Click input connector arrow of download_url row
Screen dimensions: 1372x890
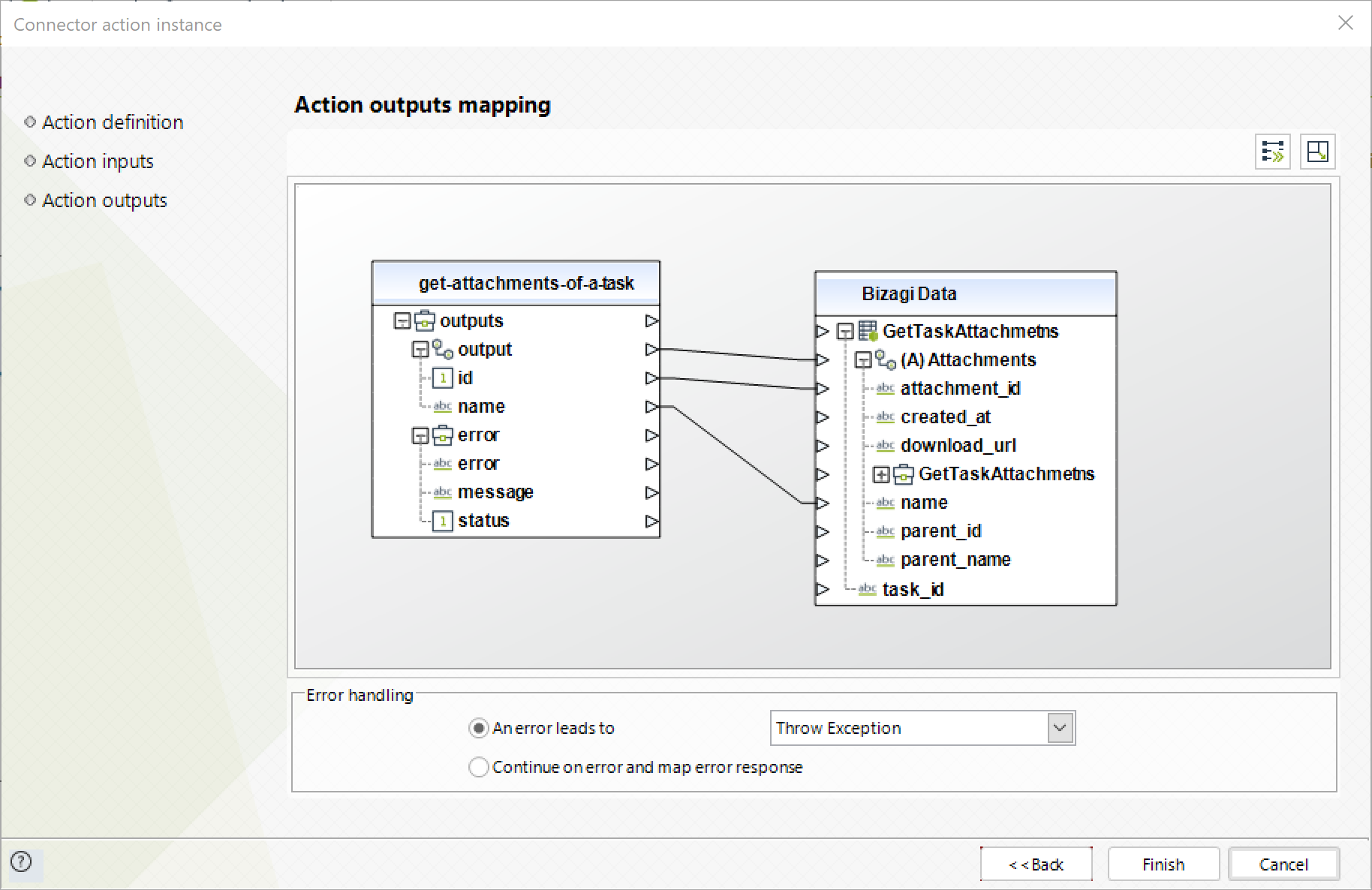coord(823,446)
